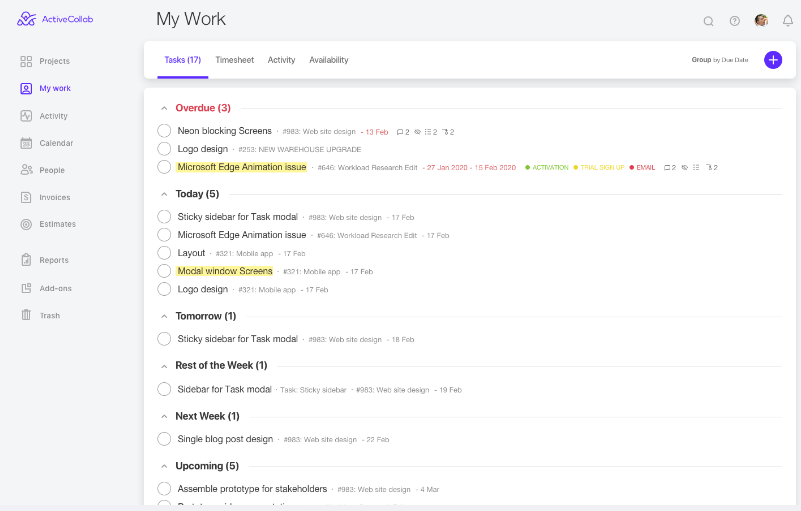Open search with the magnifier icon
This screenshot has height=511, width=801.
click(708, 21)
